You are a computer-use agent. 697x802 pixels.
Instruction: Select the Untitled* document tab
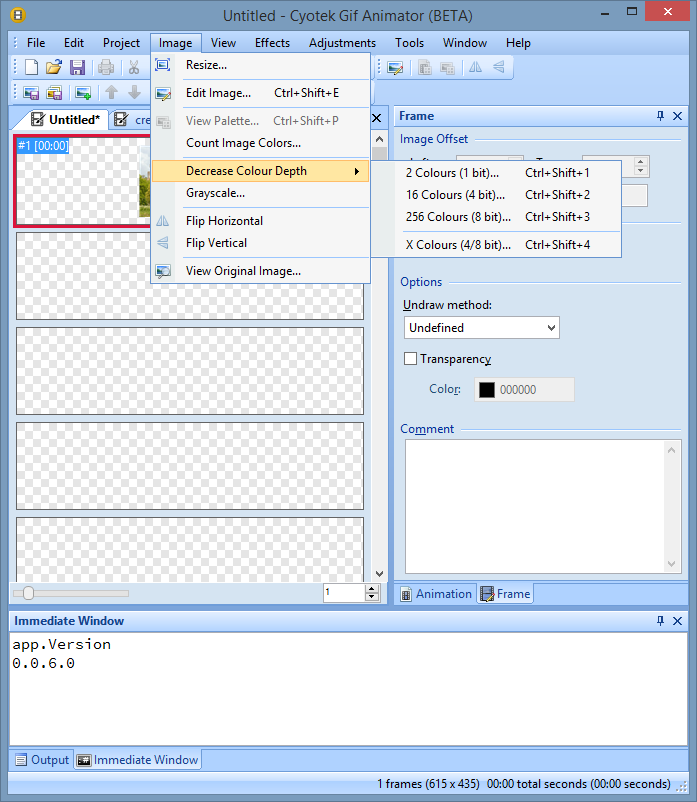(x=65, y=120)
